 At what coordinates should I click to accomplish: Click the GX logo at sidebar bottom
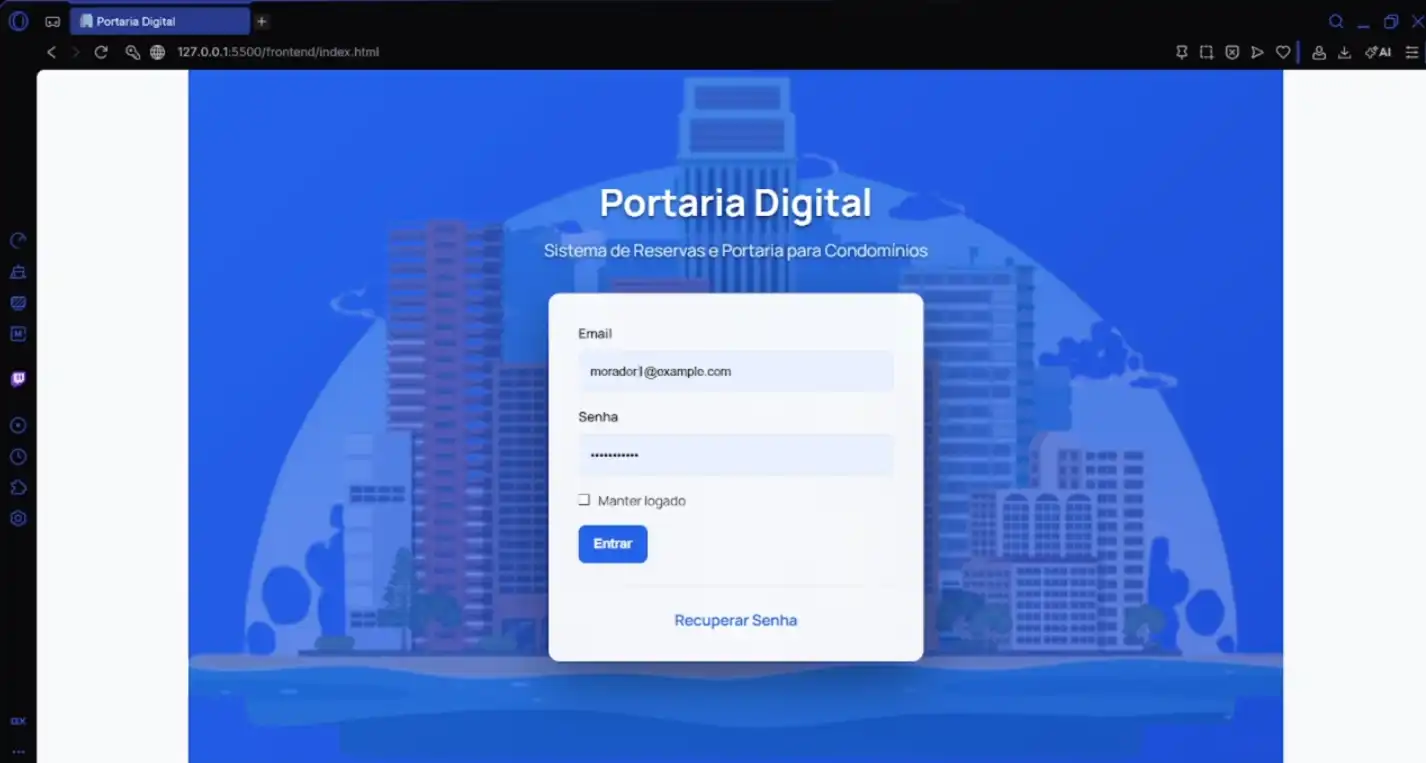pyautogui.click(x=18, y=721)
